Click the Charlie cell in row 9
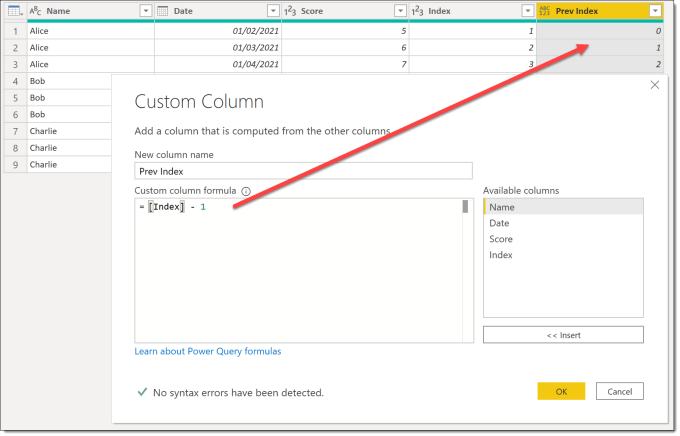680x436 pixels. click(x=69, y=165)
